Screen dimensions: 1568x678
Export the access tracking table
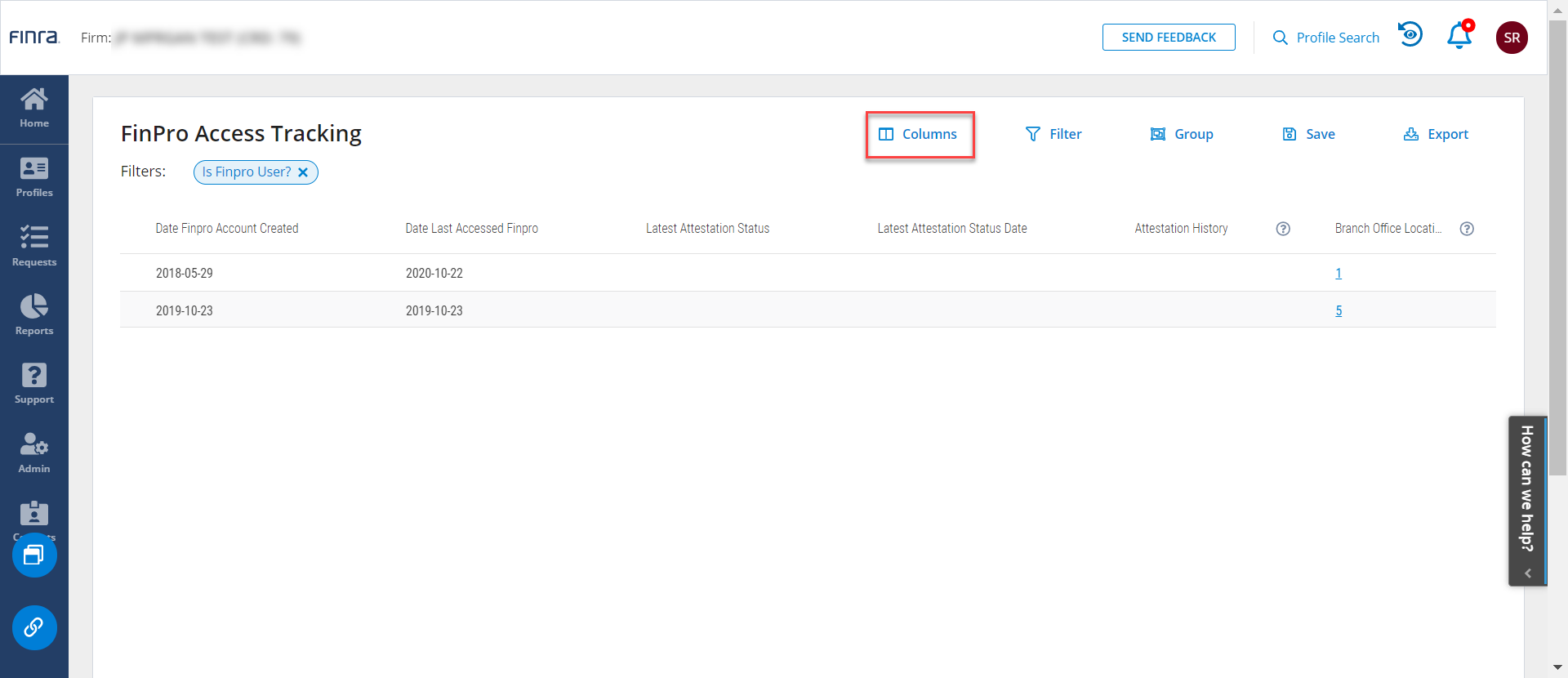pos(1436,134)
